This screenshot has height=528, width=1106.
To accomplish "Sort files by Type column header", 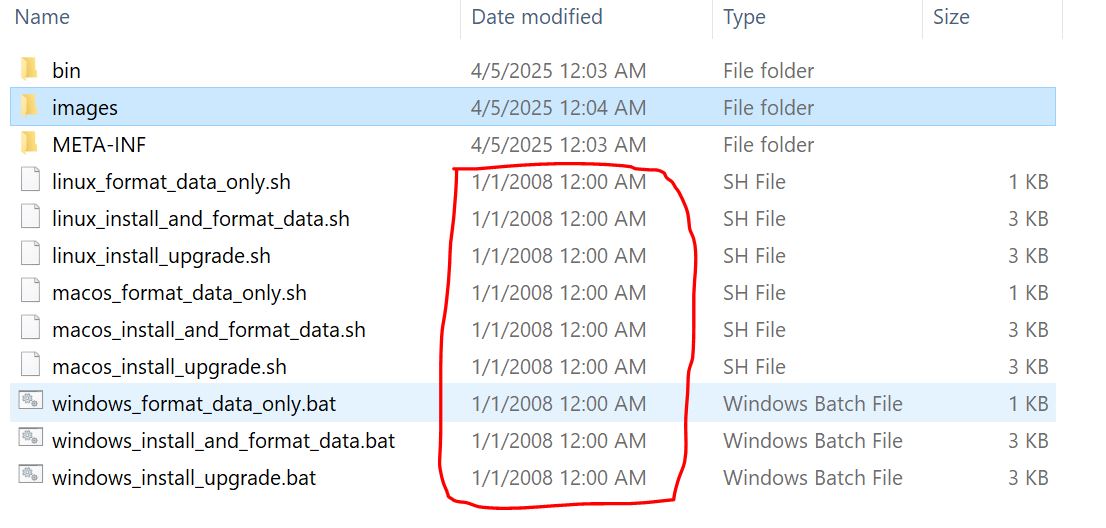I will pyautogui.click(x=744, y=17).
